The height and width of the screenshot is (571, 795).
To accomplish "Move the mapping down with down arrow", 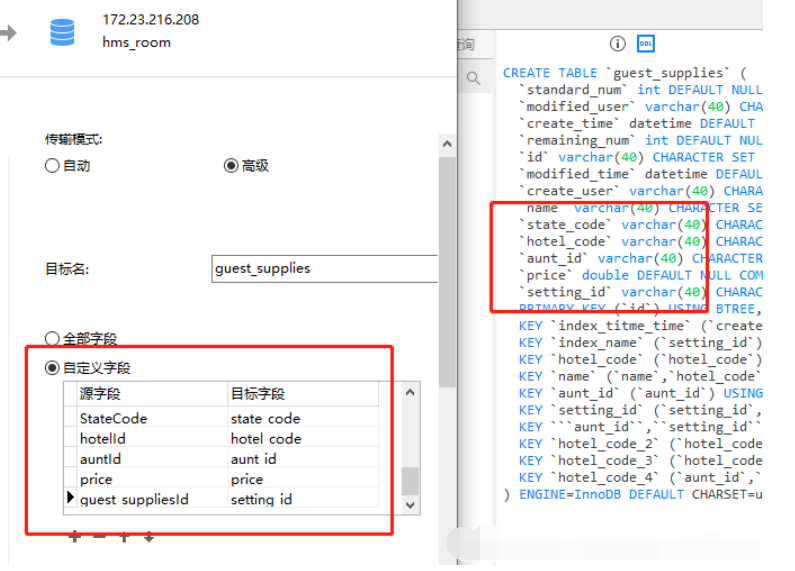I will (149, 537).
